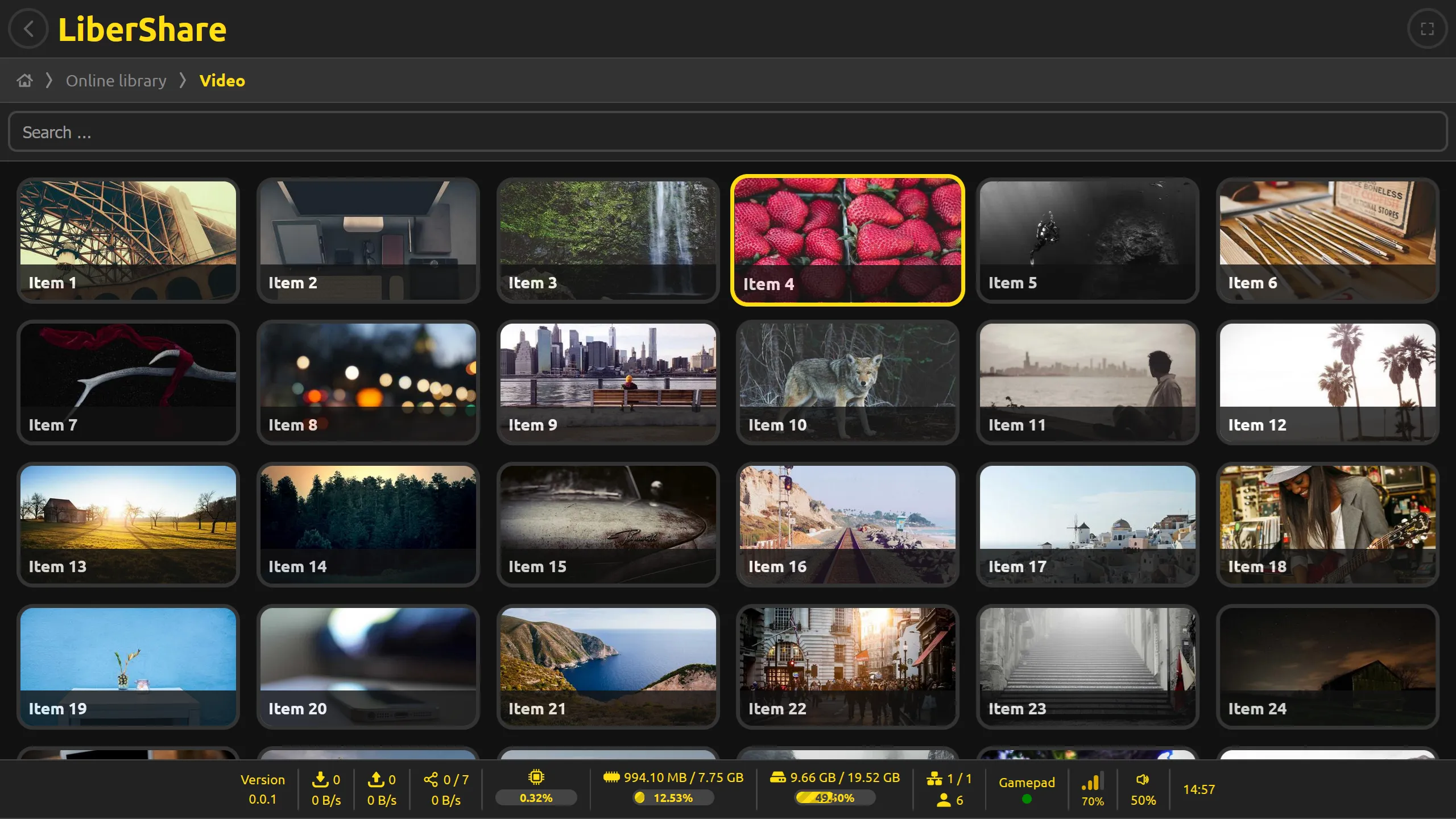Image resolution: width=1456 pixels, height=819 pixels.
Task: Open Item 15 old car thumbnail
Action: [x=608, y=524]
